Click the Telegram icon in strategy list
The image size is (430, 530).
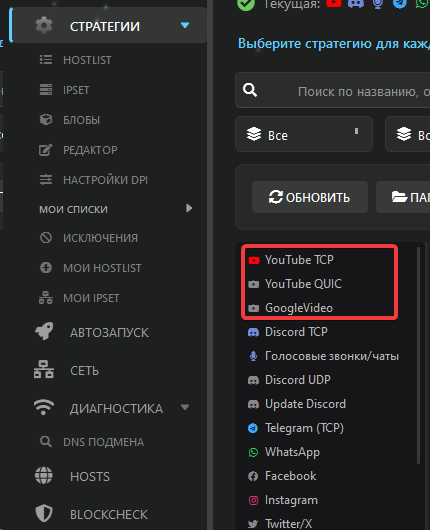pos(253,428)
